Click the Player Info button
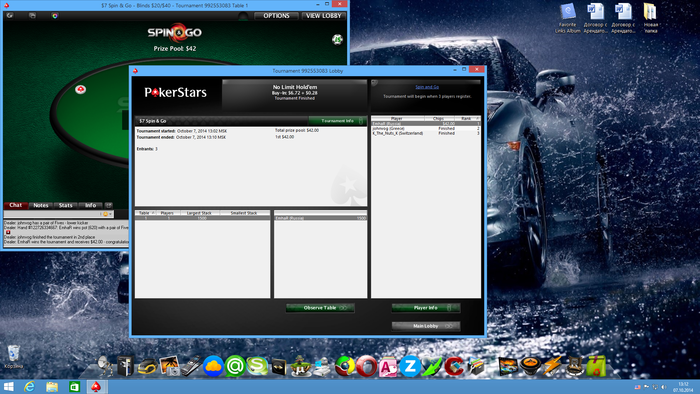This screenshot has width=700, height=394. point(426,308)
